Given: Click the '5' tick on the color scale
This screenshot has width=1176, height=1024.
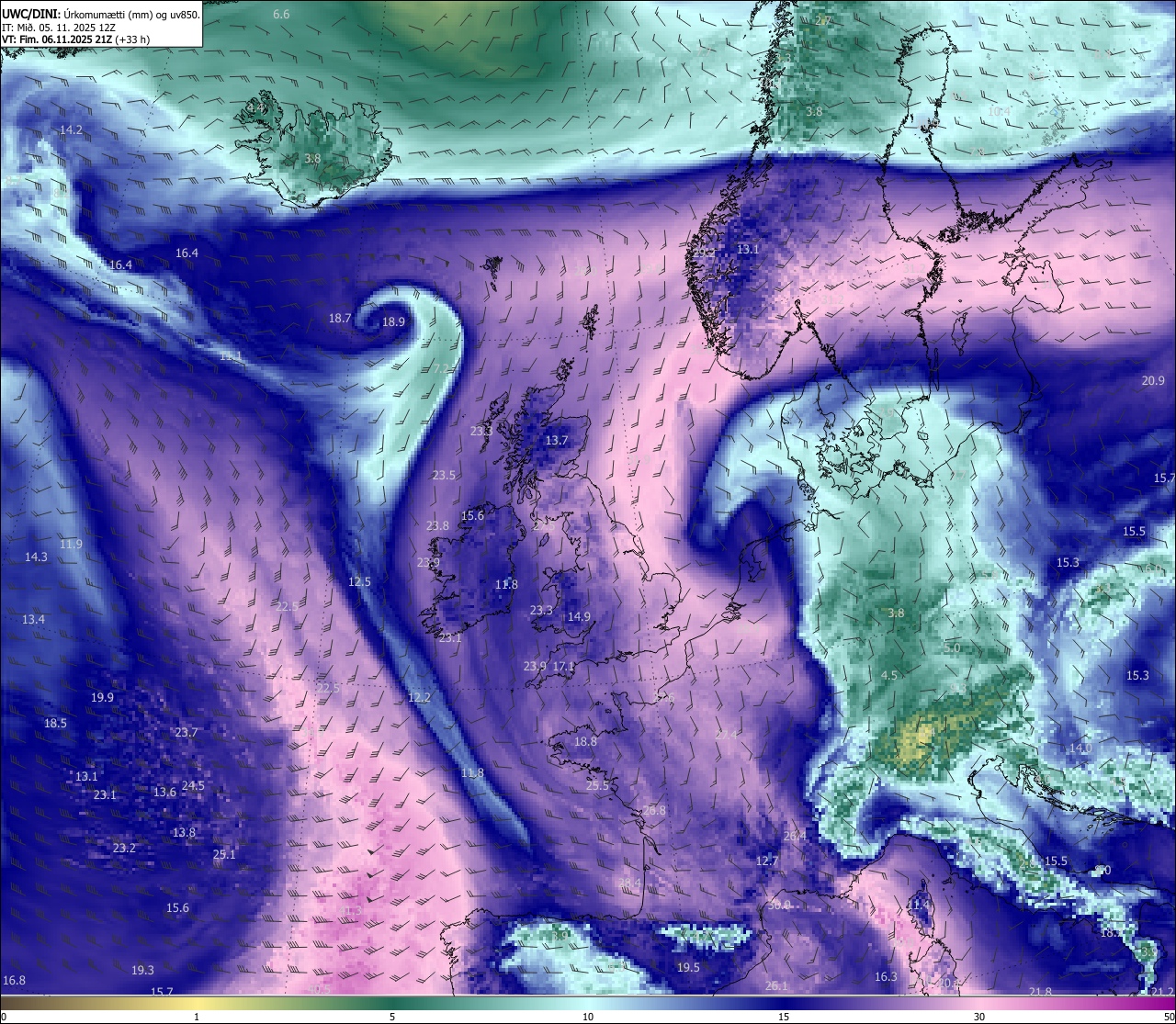Looking at the screenshot, I should (x=392, y=1017).
